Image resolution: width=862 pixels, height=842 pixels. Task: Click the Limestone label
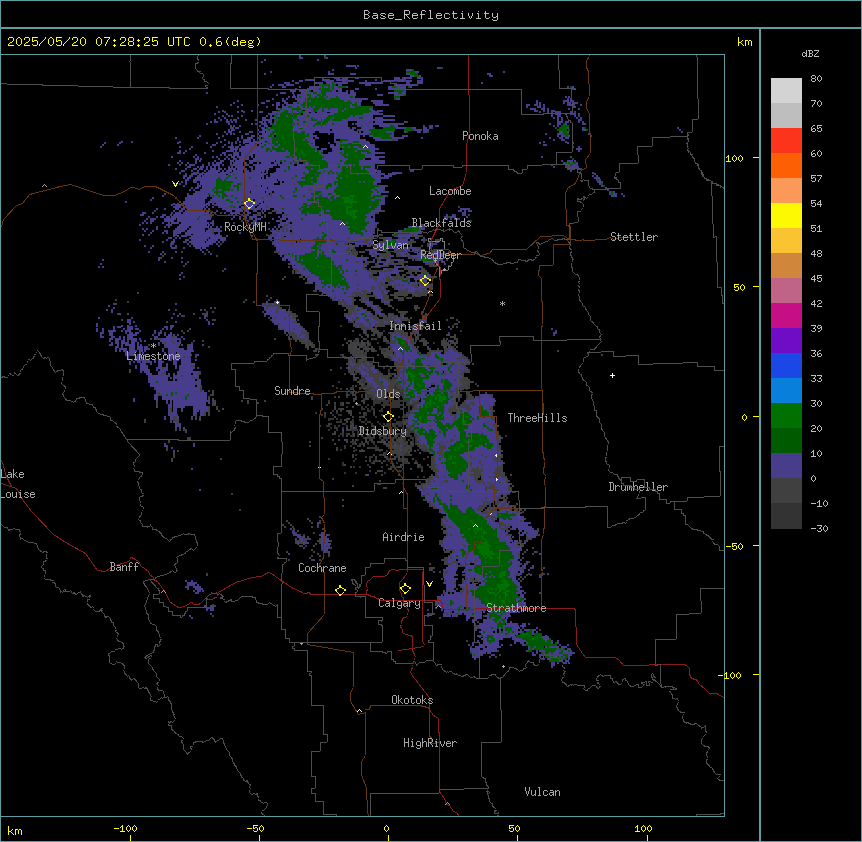coord(153,356)
